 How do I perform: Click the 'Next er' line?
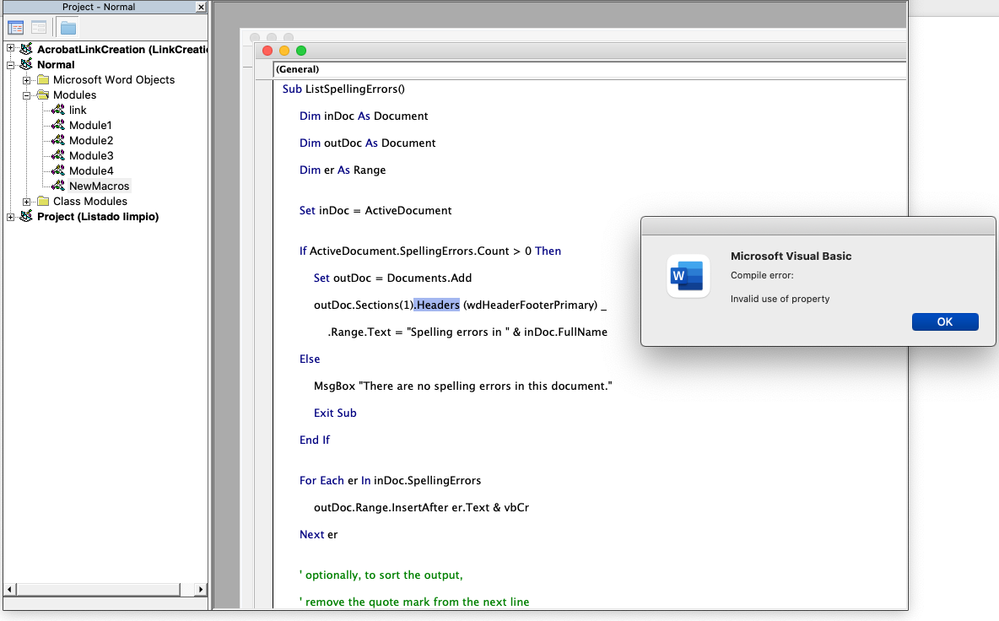319,535
